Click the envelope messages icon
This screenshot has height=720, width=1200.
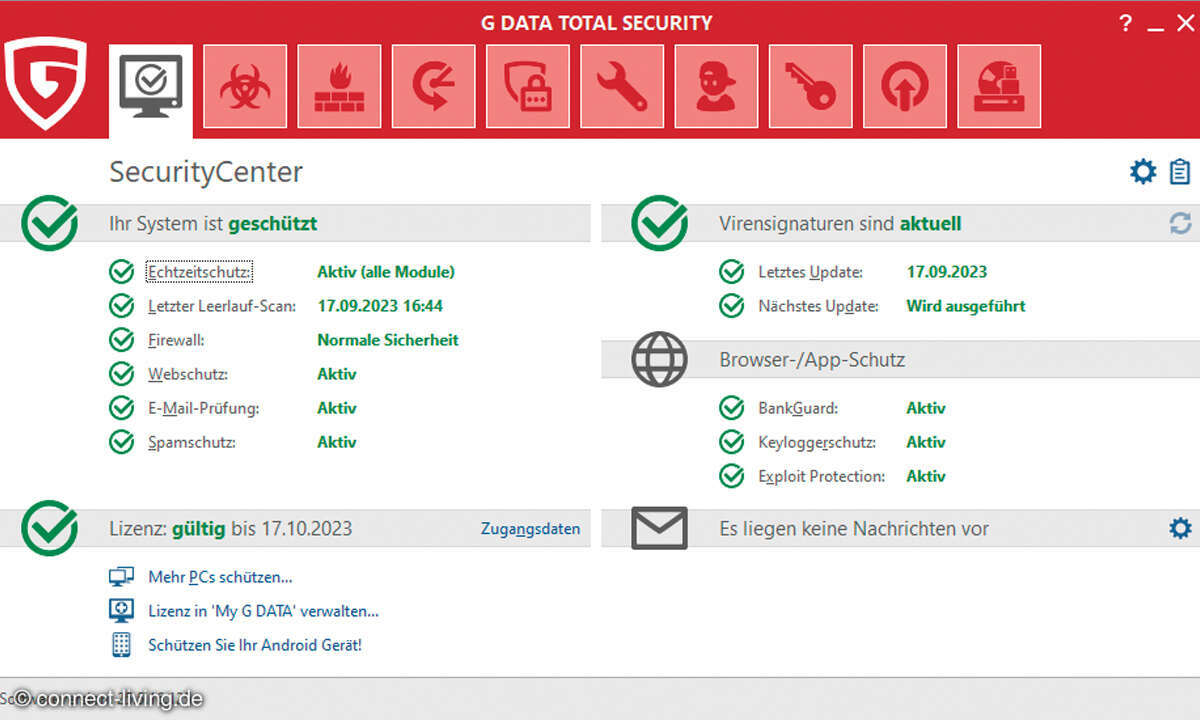click(x=659, y=528)
